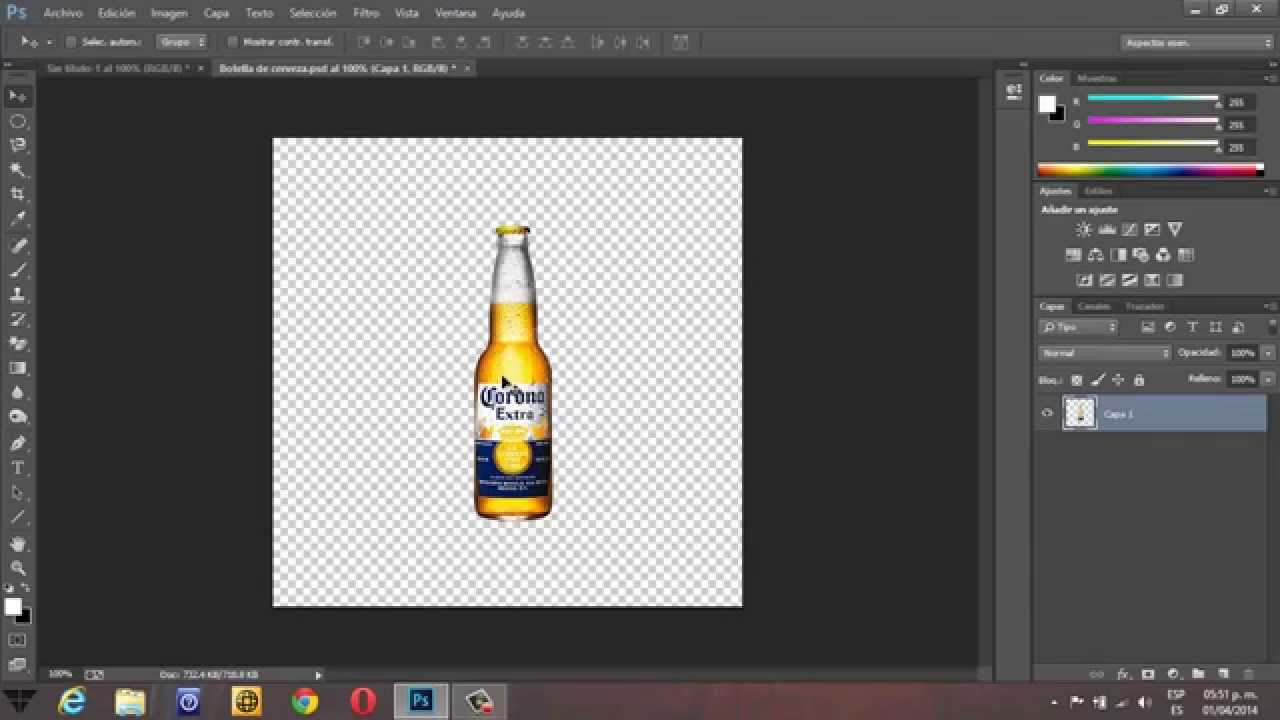This screenshot has width=1280, height=720.
Task: Open the Filtro menu
Action: [366, 13]
